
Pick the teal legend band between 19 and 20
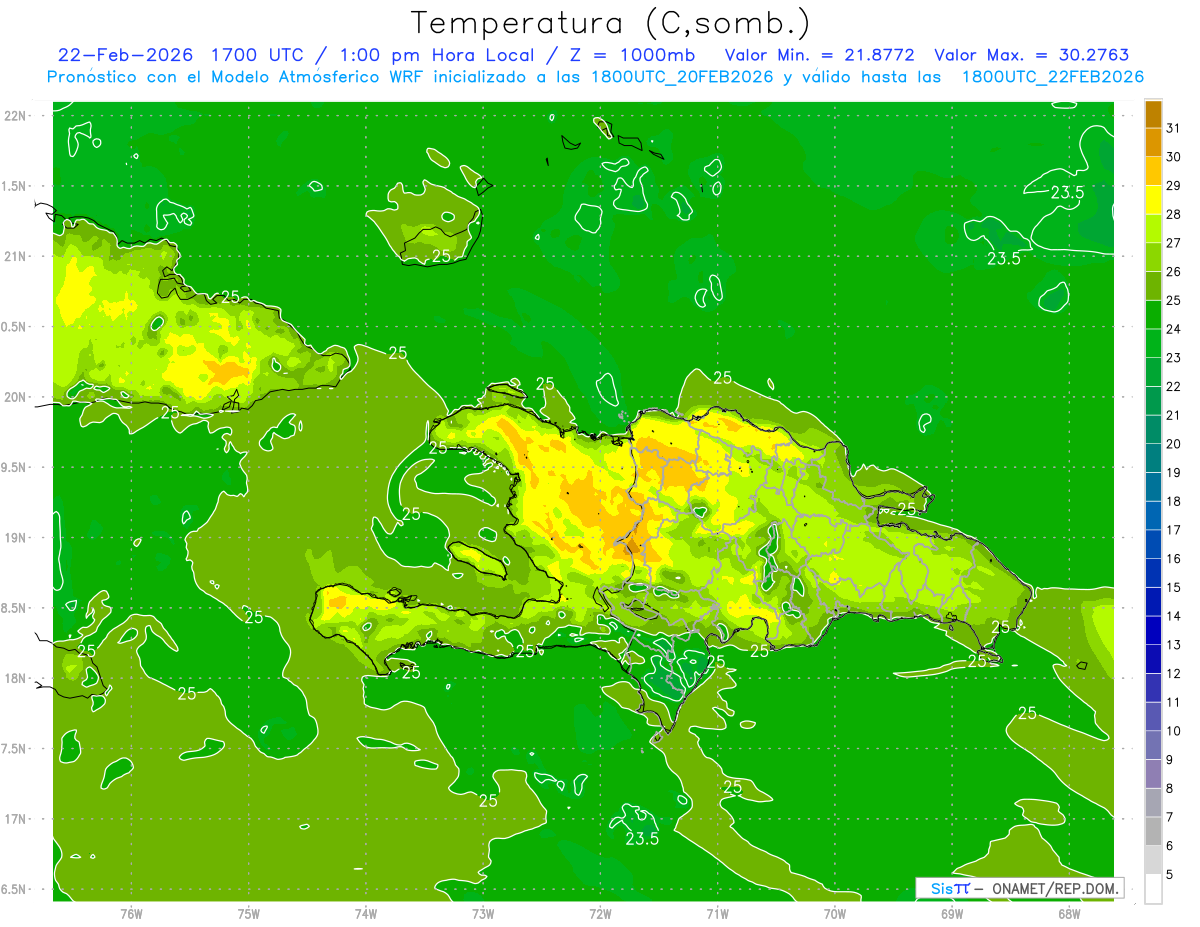click(1153, 458)
